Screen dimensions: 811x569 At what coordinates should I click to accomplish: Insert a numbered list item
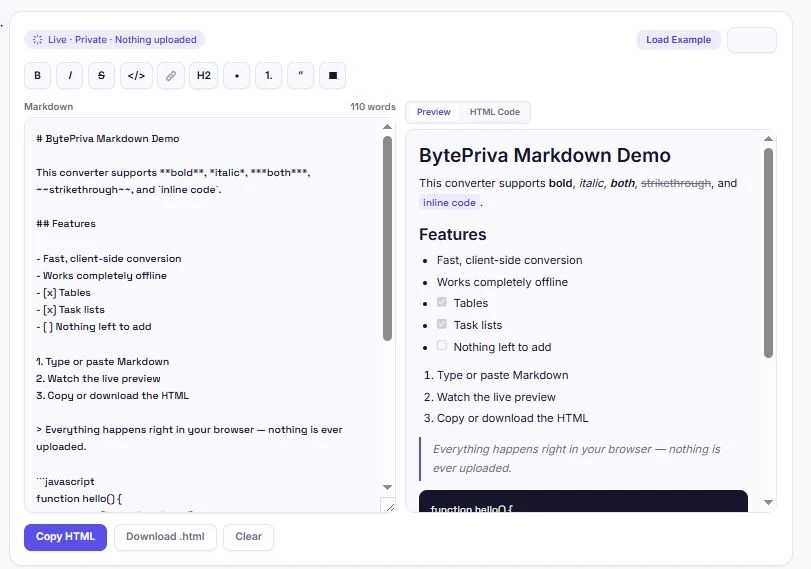[268, 76]
